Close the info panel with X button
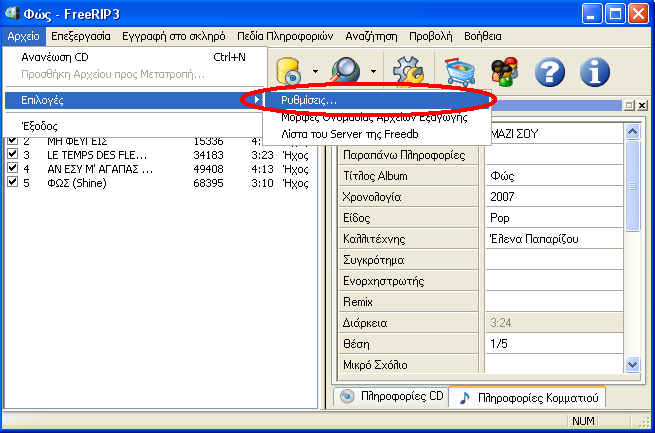 tap(642, 106)
